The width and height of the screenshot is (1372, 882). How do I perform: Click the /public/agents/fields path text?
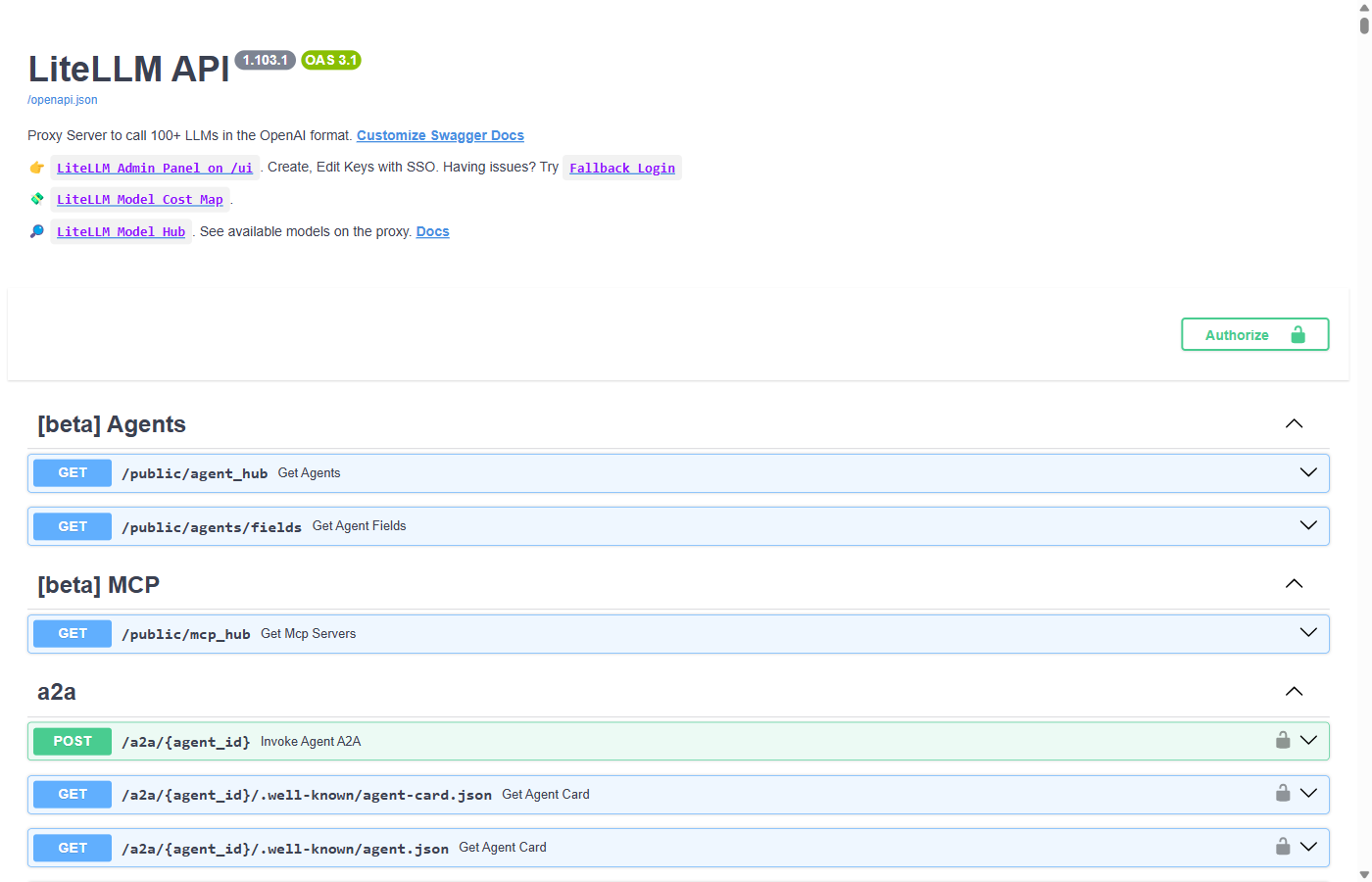(212, 527)
